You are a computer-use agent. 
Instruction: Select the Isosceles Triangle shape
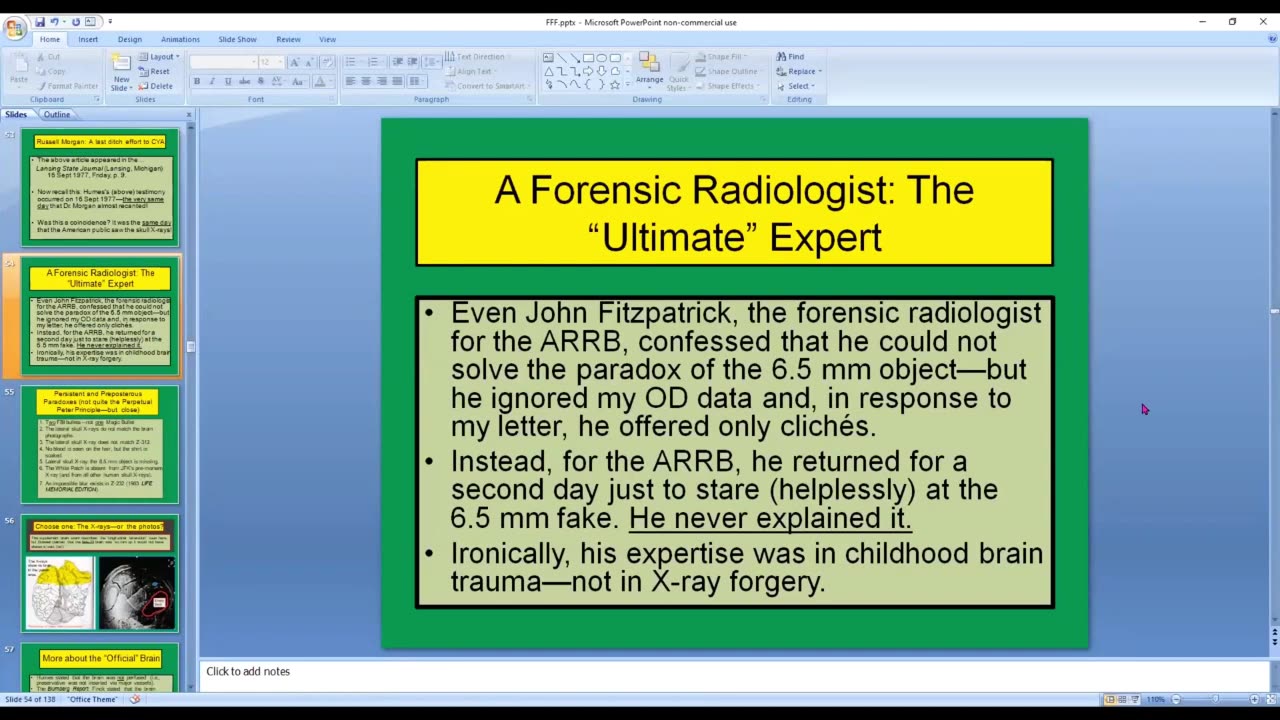pos(548,71)
